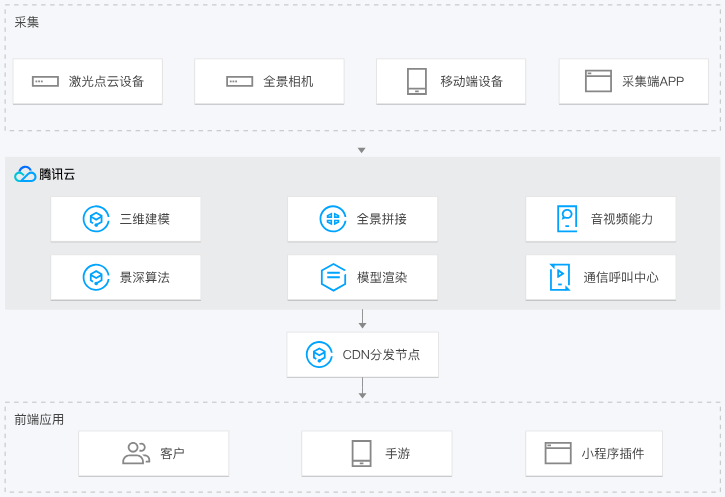Select the 移动端设备 tablet icon

click(x=417, y=81)
